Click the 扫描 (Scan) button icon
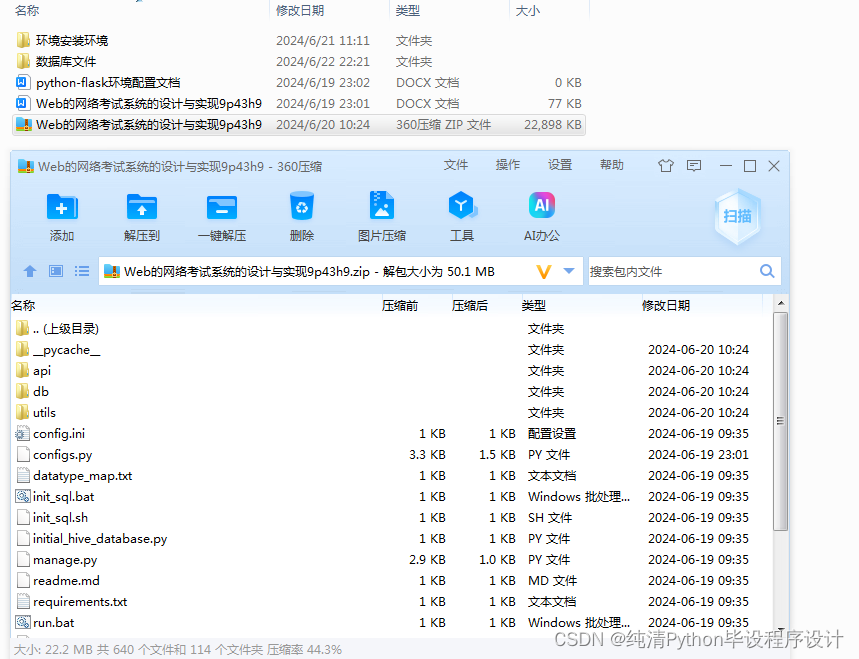Viewport: 859px width, 659px height. tap(737, 215)
